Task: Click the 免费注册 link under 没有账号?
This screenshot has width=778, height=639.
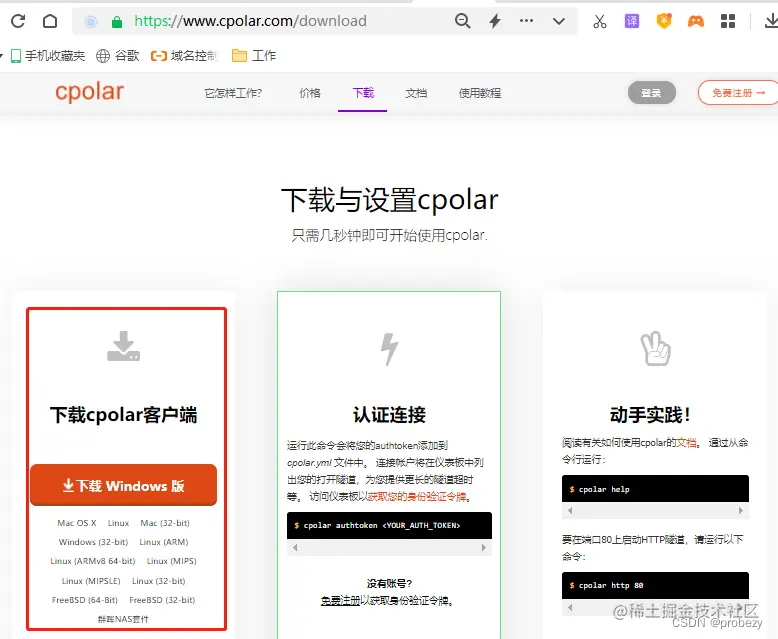Action: (340, 601)
